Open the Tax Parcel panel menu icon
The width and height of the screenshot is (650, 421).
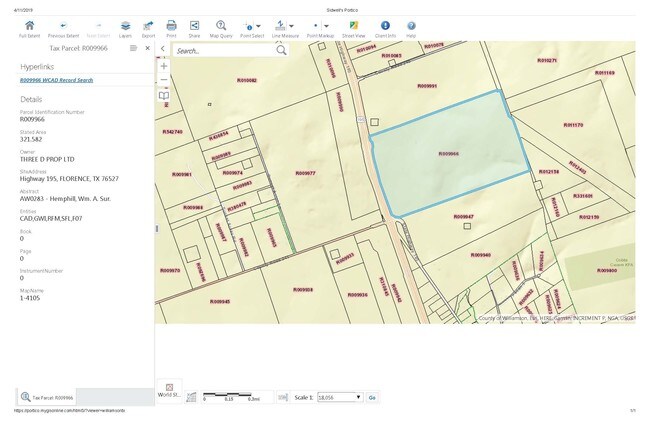coord(133,47)
